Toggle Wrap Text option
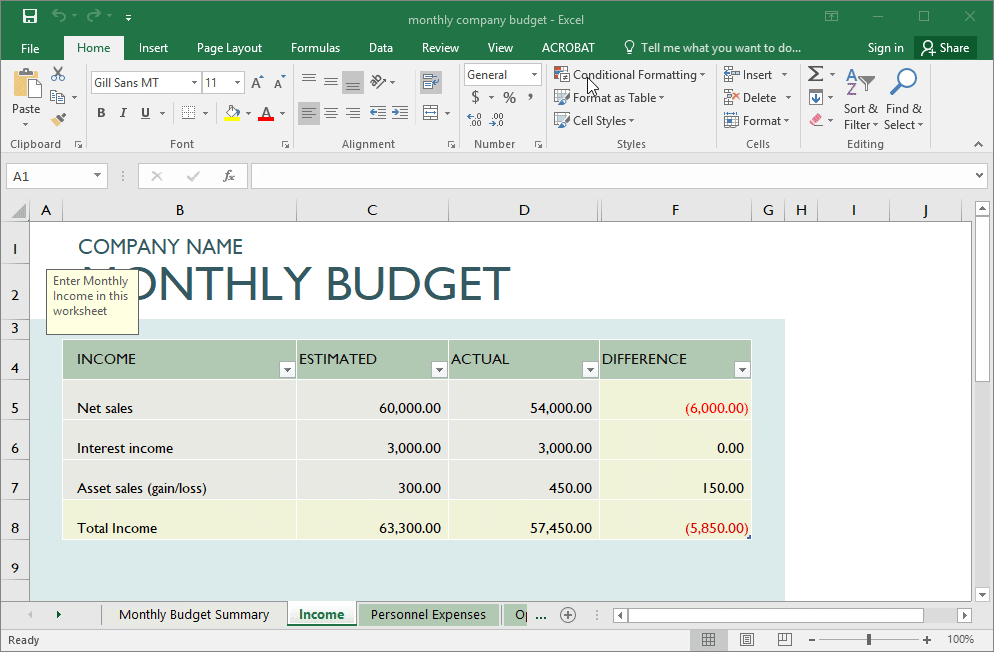The width and height of the screenshot is (994, 652). [431, 82]
